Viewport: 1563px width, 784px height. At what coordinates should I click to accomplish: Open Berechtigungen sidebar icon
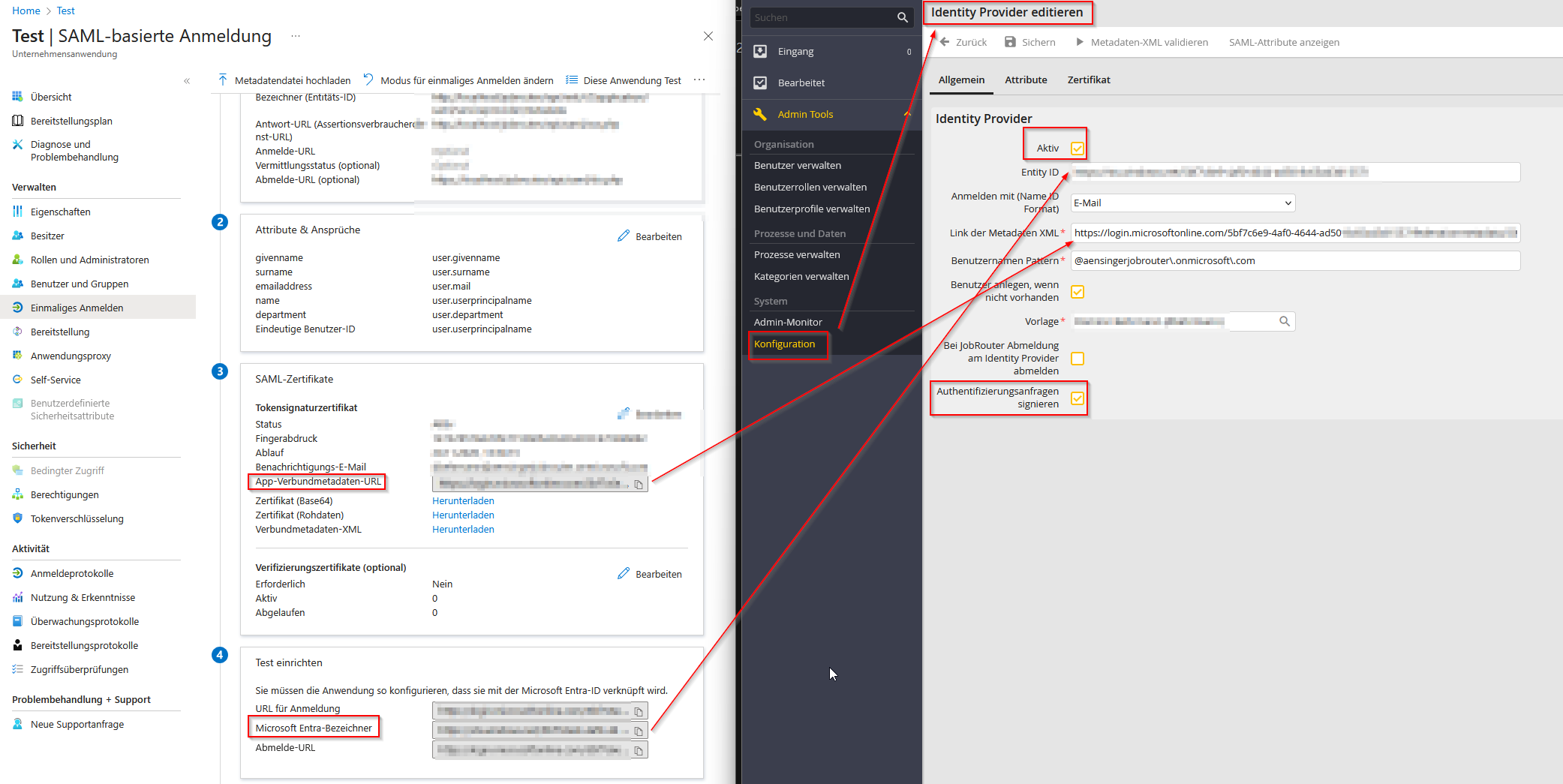tap(17, 494)
